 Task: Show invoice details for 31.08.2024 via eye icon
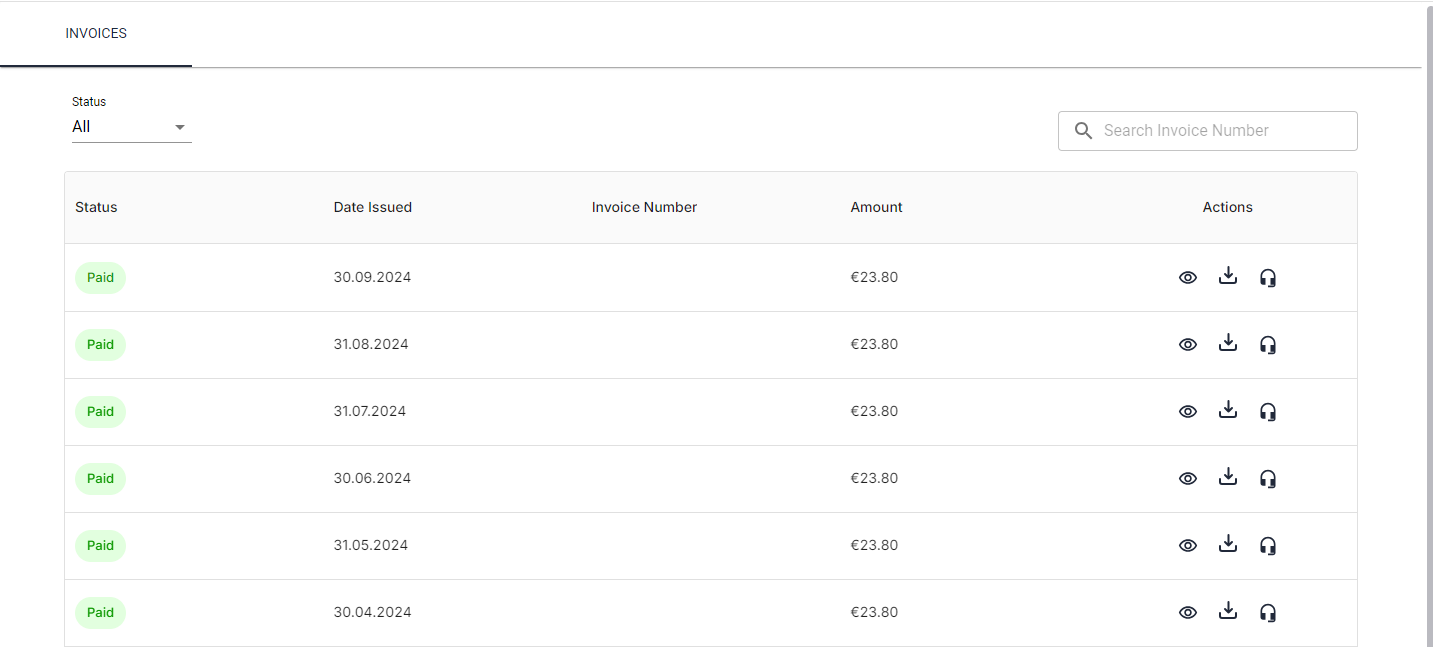(x=1187, y=345)
